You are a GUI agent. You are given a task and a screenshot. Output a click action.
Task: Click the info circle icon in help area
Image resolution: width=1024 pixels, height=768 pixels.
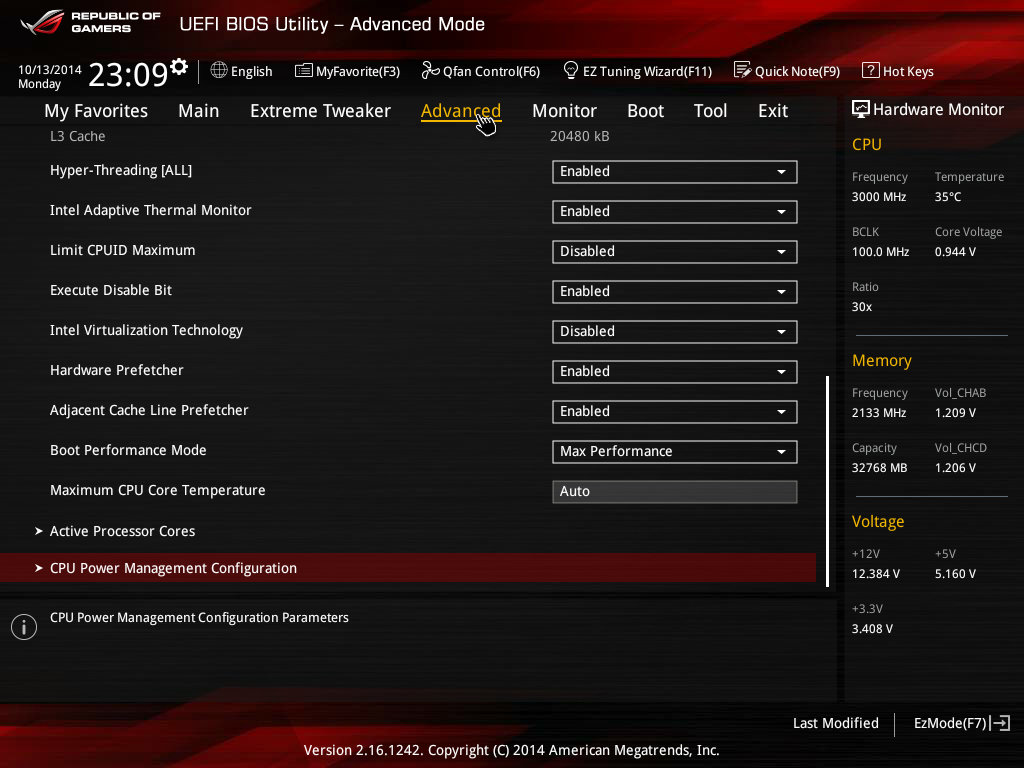tap(24, 627)
